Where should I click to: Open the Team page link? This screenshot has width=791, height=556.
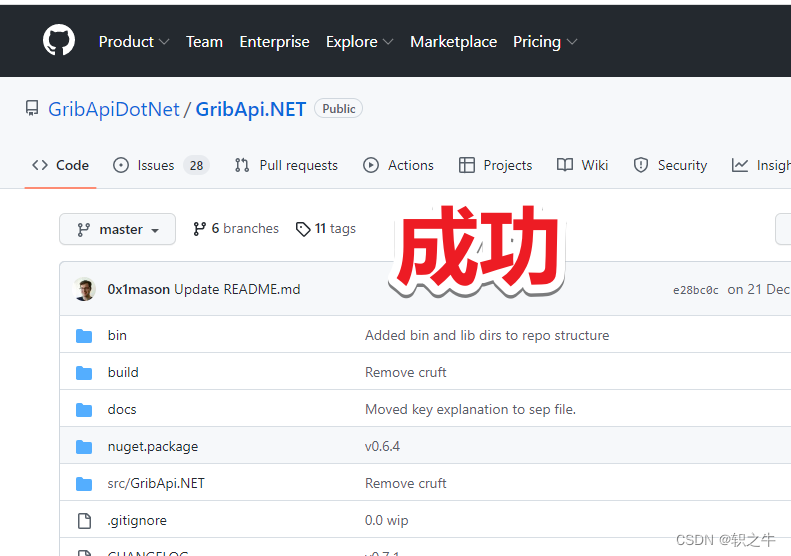204,42
